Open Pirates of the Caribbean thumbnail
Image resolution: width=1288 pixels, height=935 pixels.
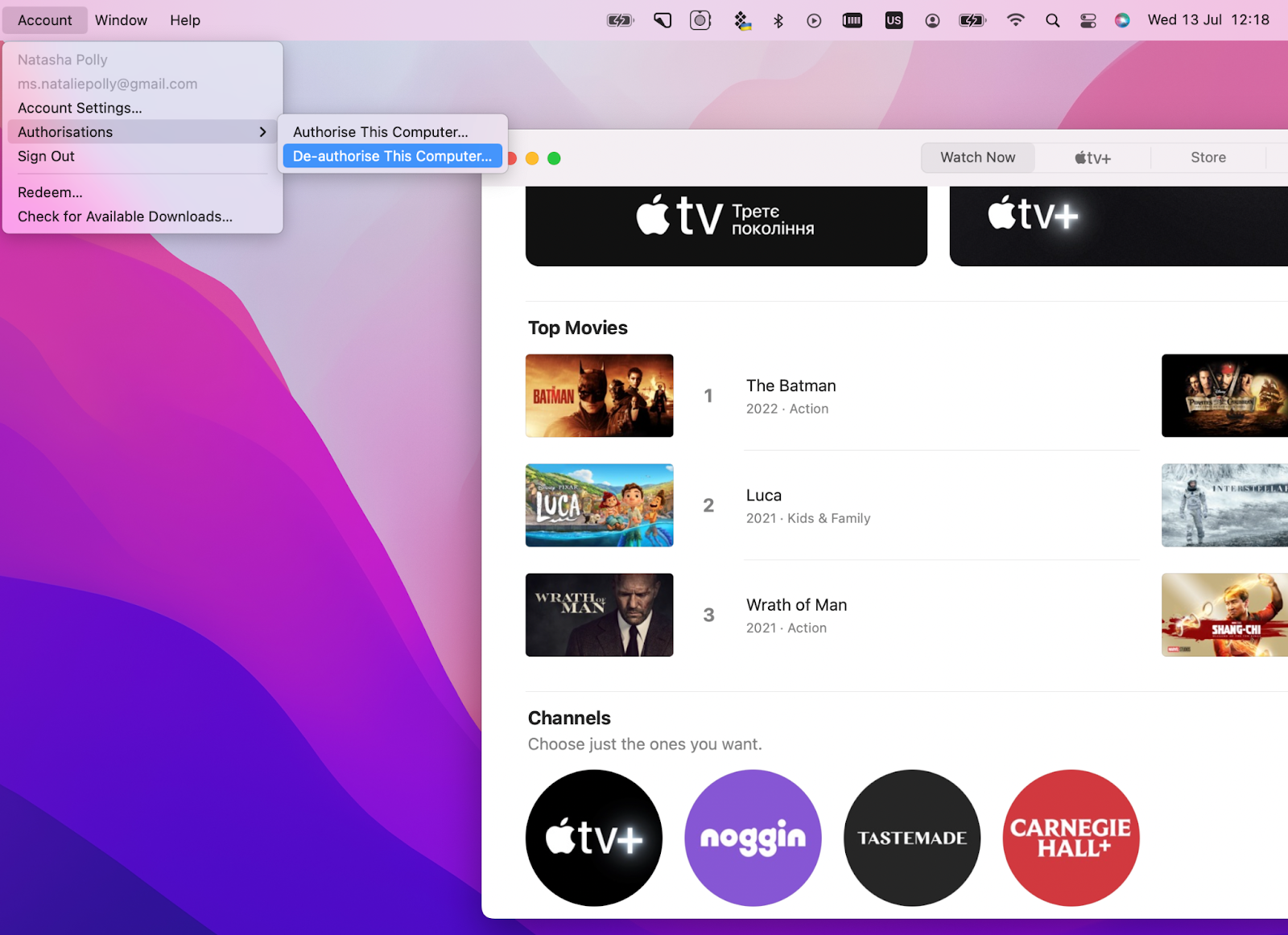(1224, 396)
